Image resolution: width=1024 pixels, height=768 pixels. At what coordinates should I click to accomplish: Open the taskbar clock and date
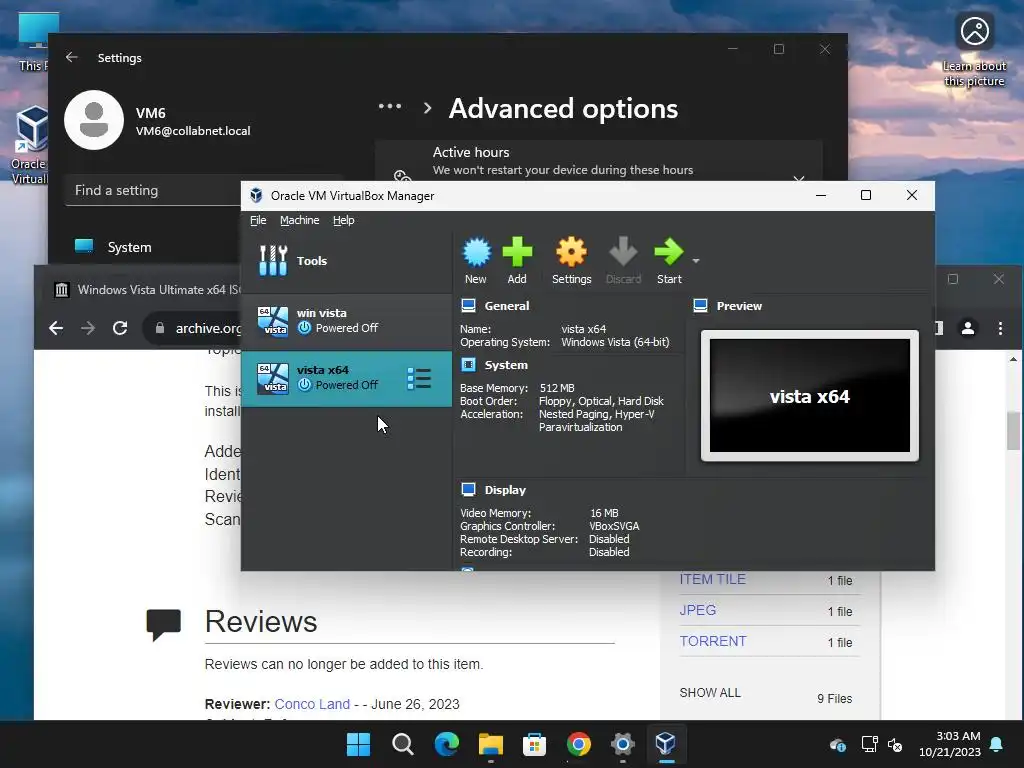[x=950, y=744]
